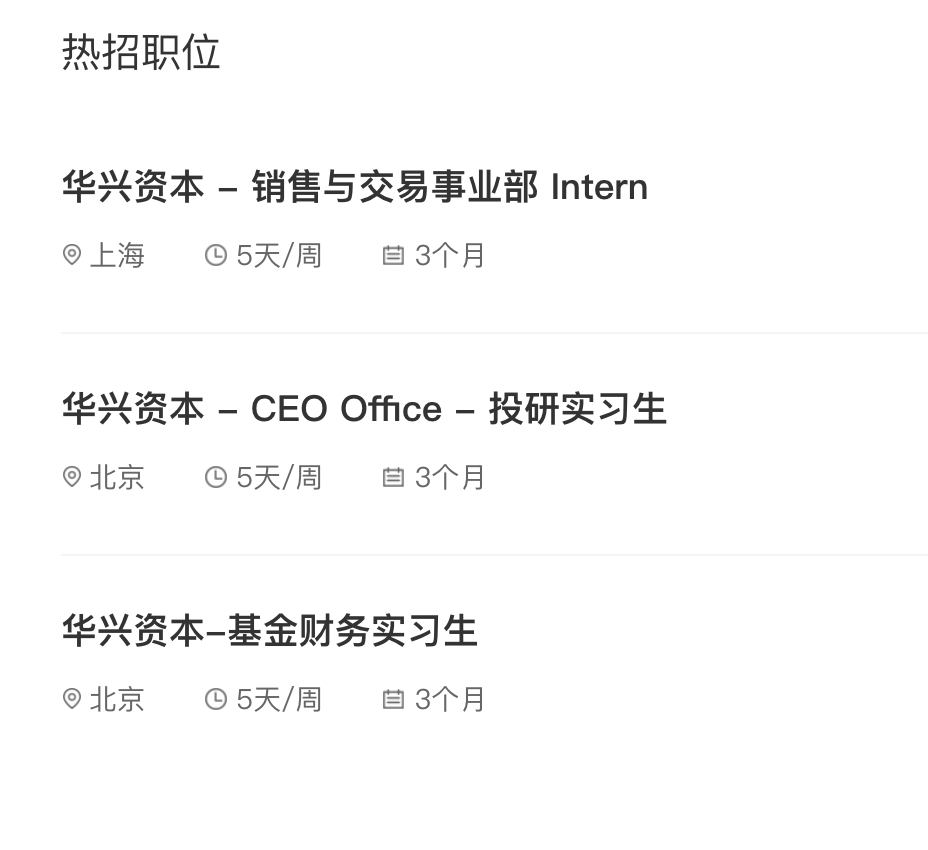The width and height of the screenshot is (928, 850).
Task: Click 北京 location under 投研实习生 job
Action: (118, 478)
